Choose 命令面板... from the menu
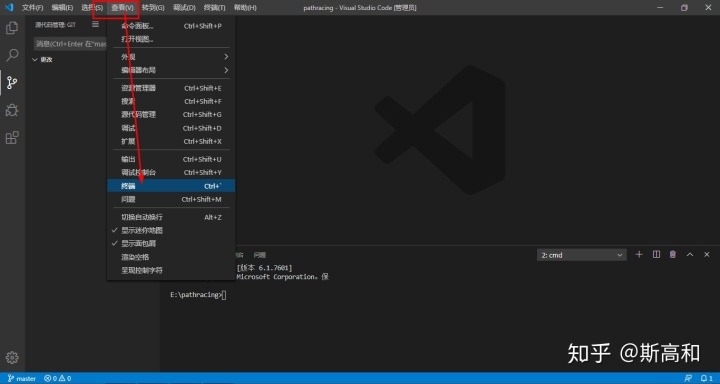Image resolution: width=720 pixels, height=384 pixels. tap(171, 26)
